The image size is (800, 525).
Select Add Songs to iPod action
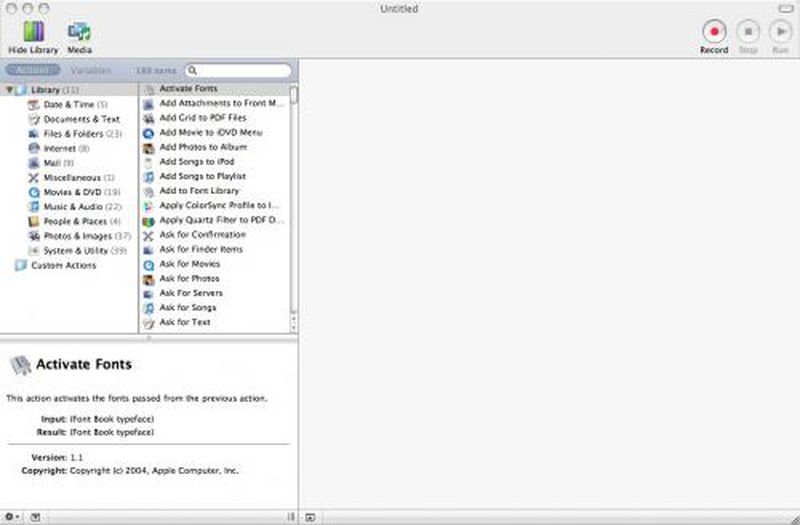click(214, 162)
